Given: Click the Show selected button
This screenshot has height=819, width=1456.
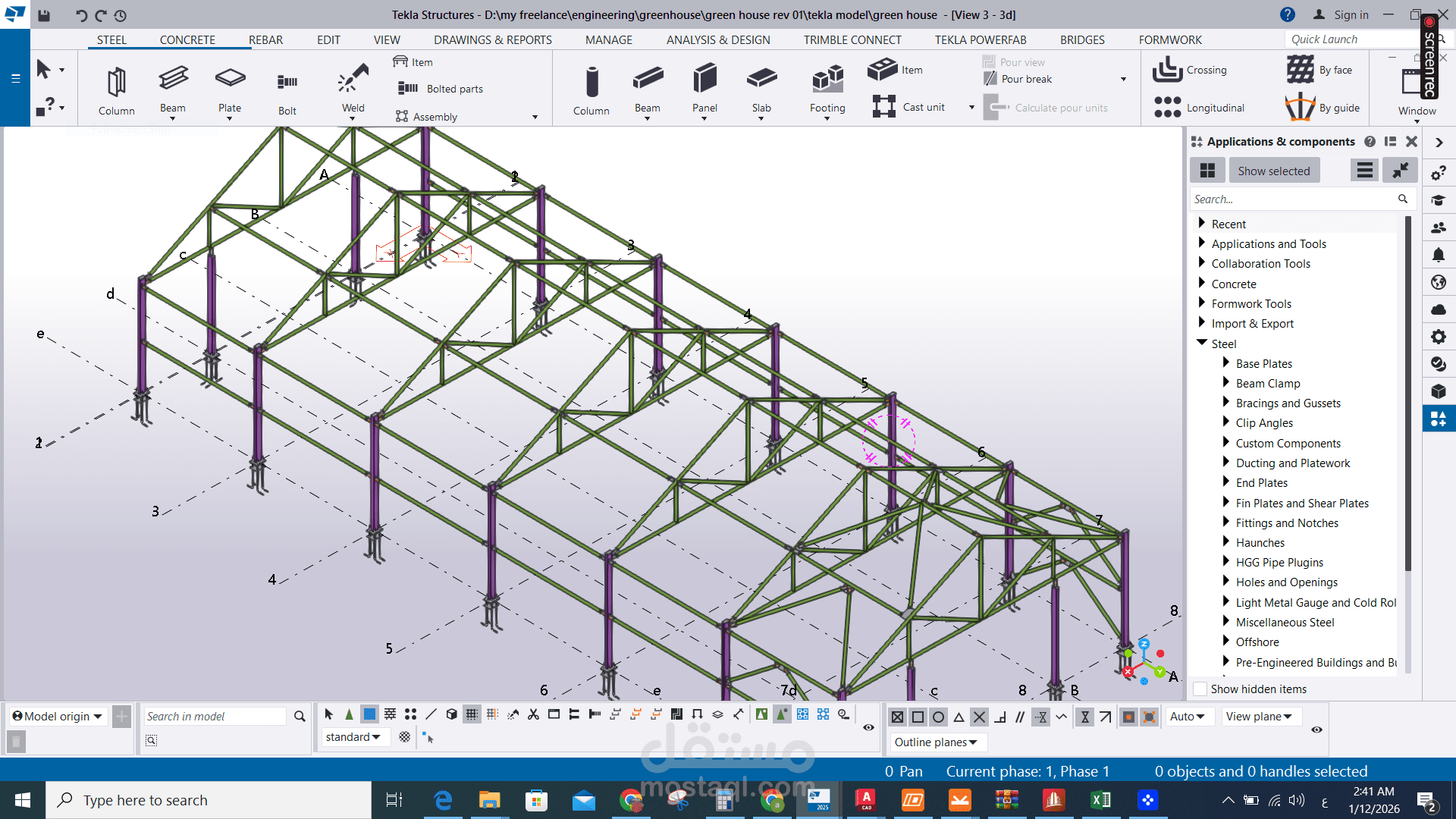Looking at the screenshot, I should click(1273, 171).
